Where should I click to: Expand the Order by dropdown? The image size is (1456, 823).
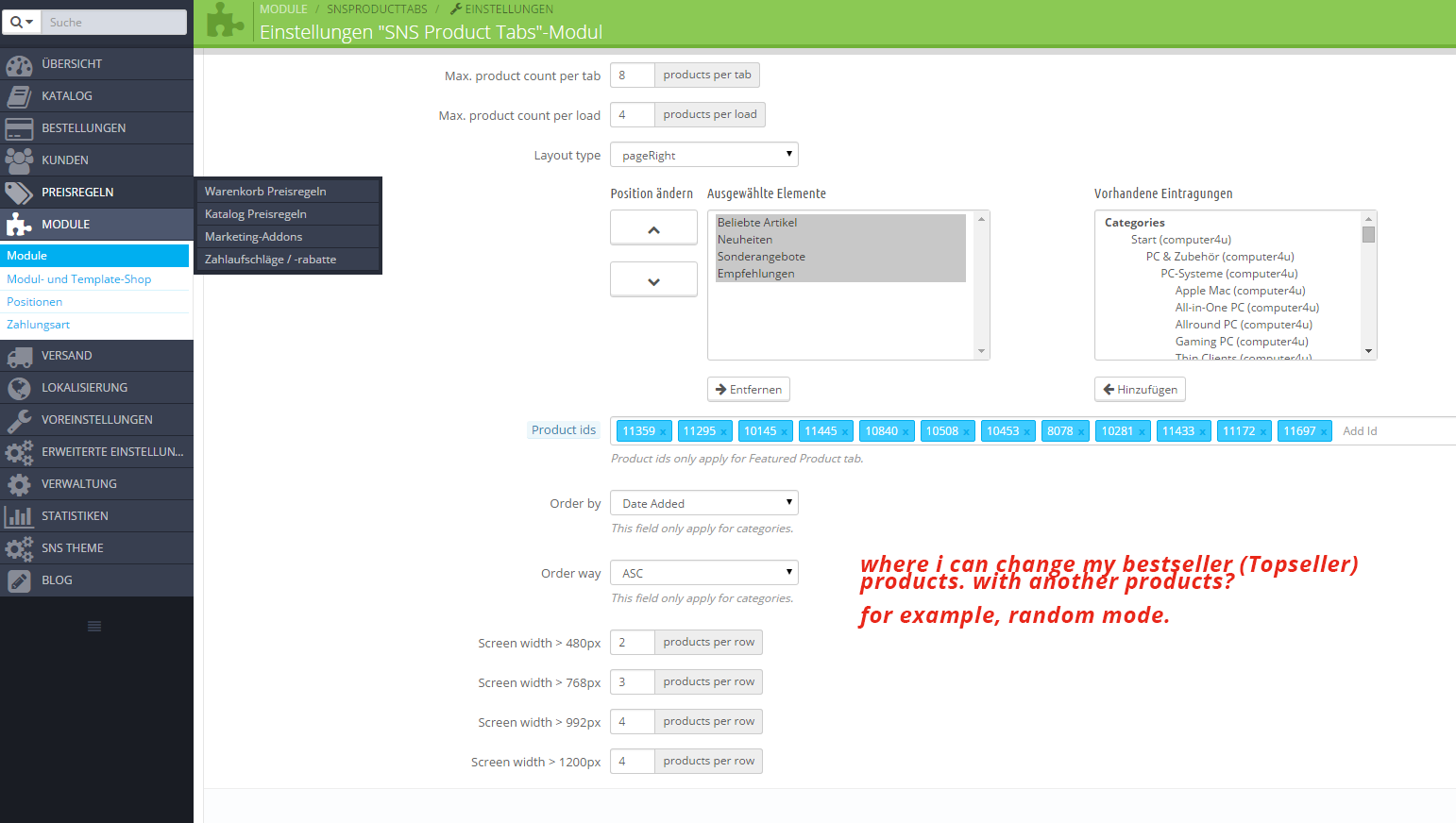coord(704,503)
